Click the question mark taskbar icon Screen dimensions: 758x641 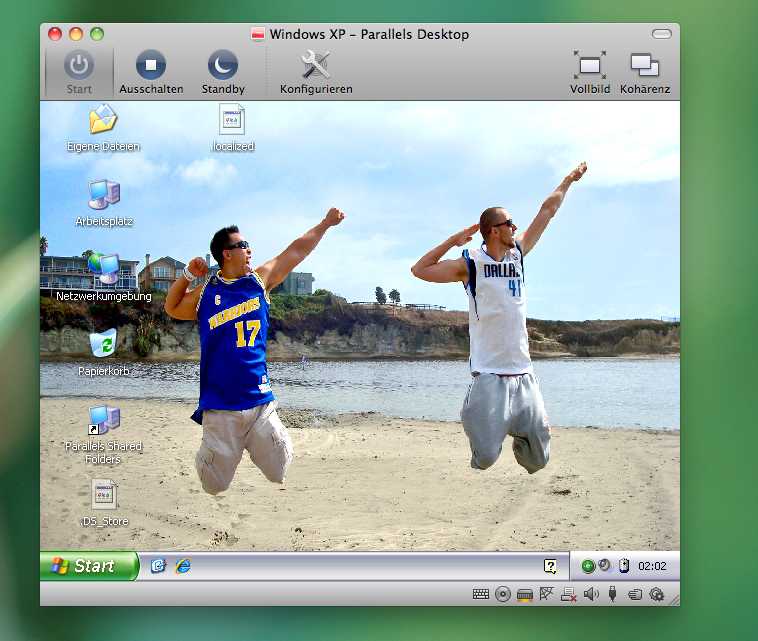point(550,566)
